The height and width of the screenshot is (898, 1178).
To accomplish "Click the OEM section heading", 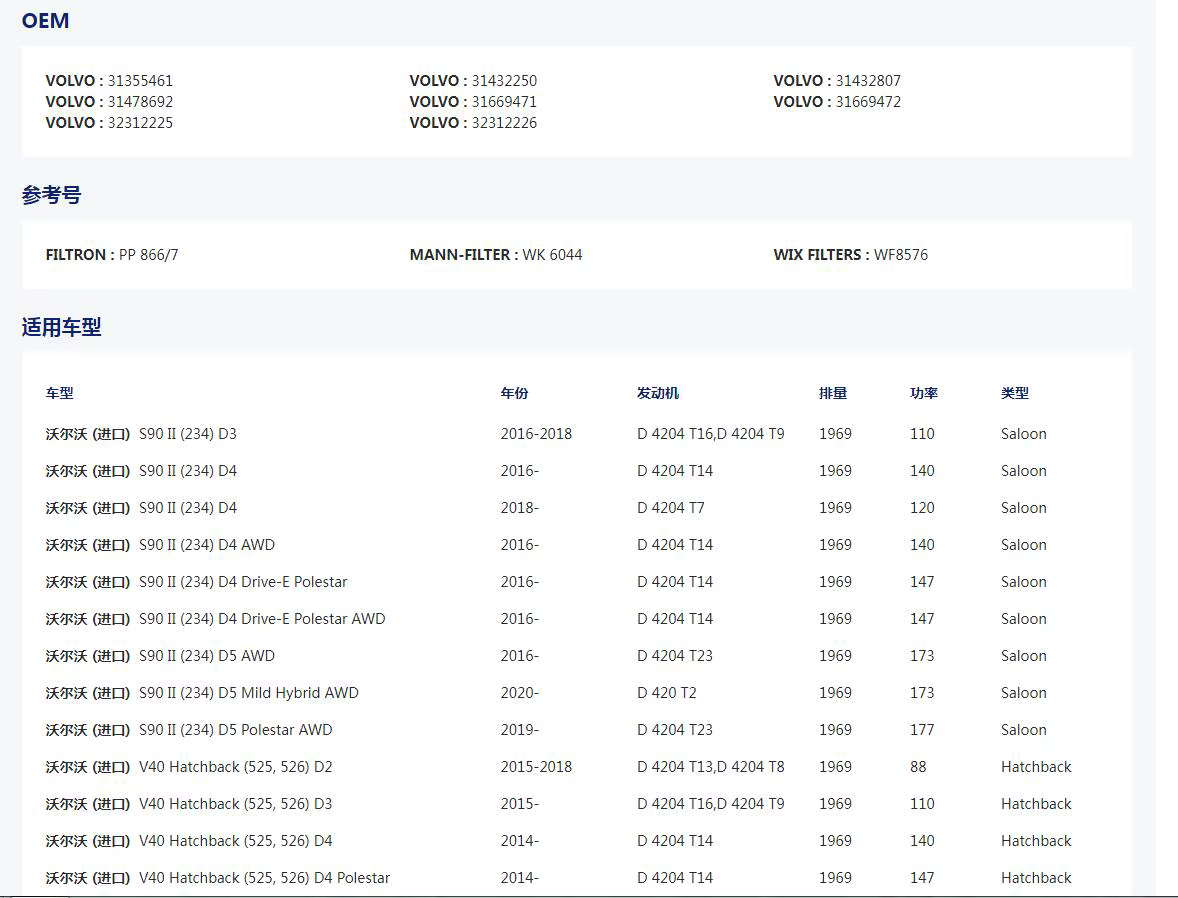I will click(x=45, y=20).
